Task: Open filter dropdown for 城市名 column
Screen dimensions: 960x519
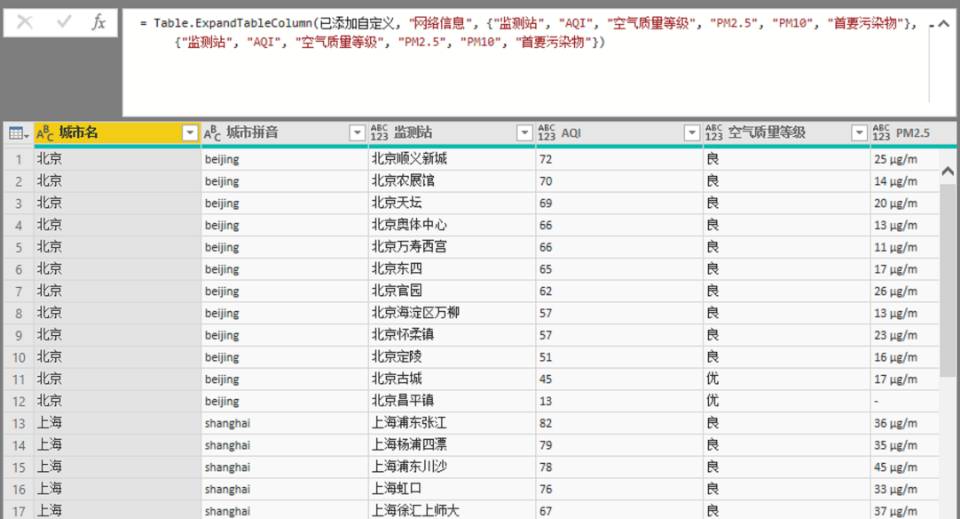Action: point(190,133)
